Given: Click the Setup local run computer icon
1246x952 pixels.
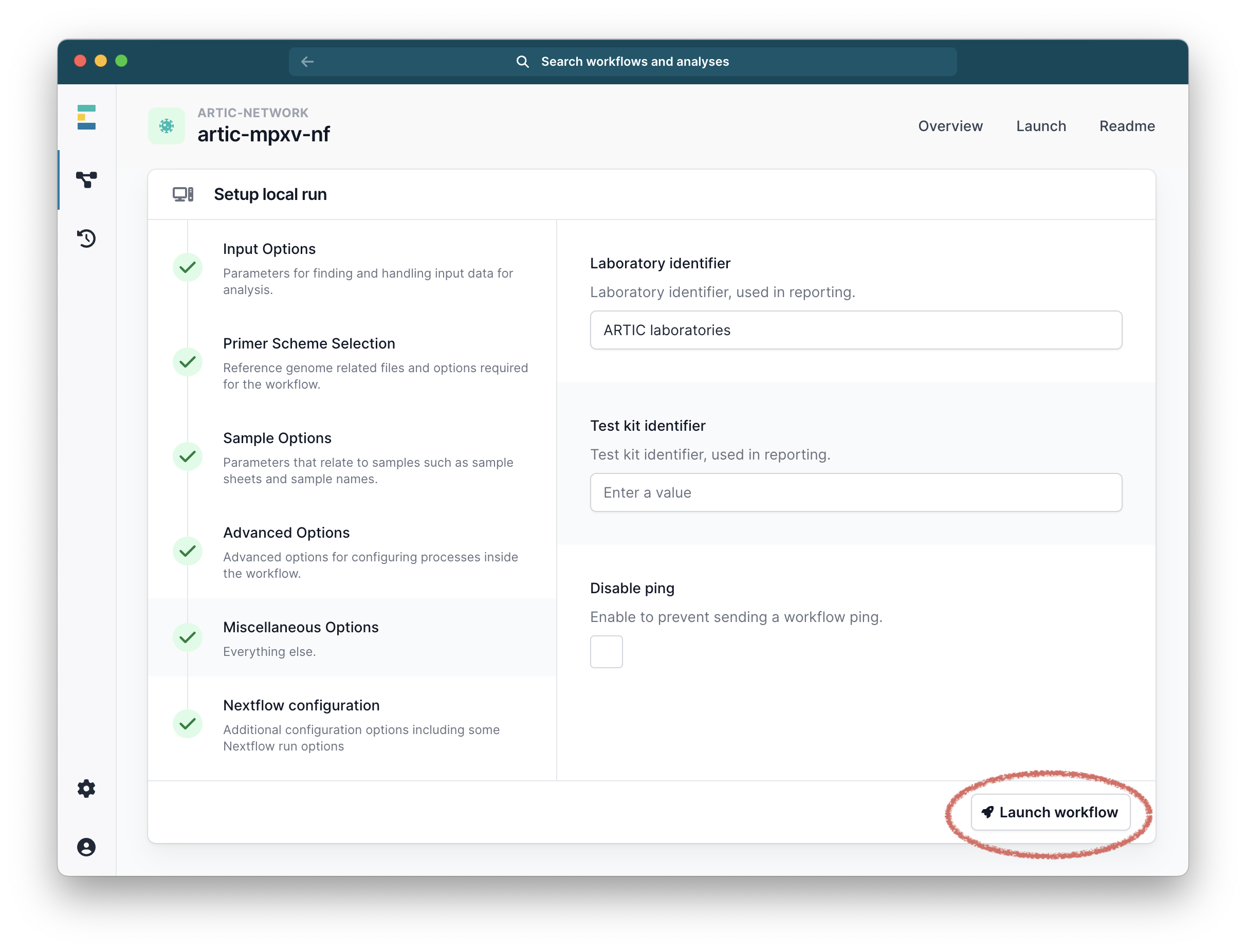Looking at the screenshot, I should pyautogui.click(x=182, y=194).
